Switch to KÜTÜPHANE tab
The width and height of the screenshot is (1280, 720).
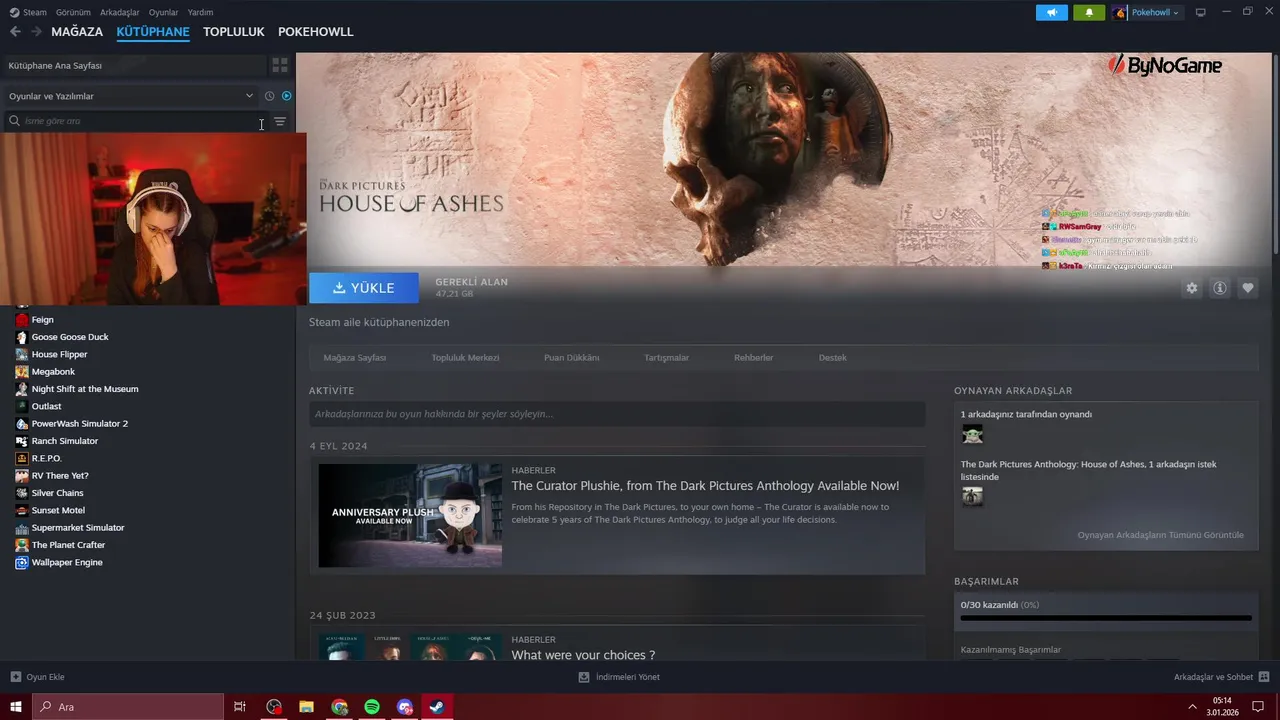[153, 32]
